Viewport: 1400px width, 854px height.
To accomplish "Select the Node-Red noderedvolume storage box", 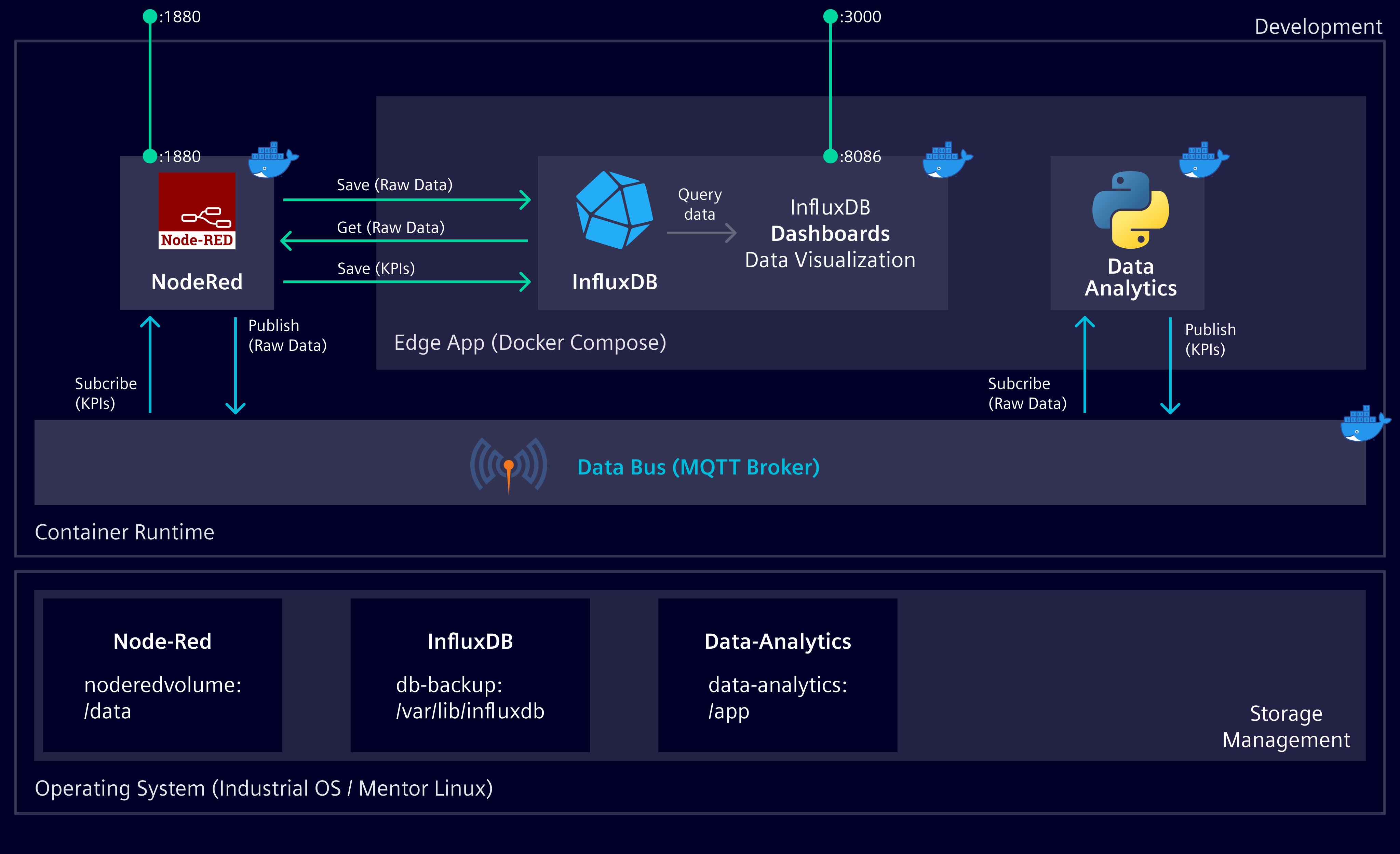I will 162,675.
